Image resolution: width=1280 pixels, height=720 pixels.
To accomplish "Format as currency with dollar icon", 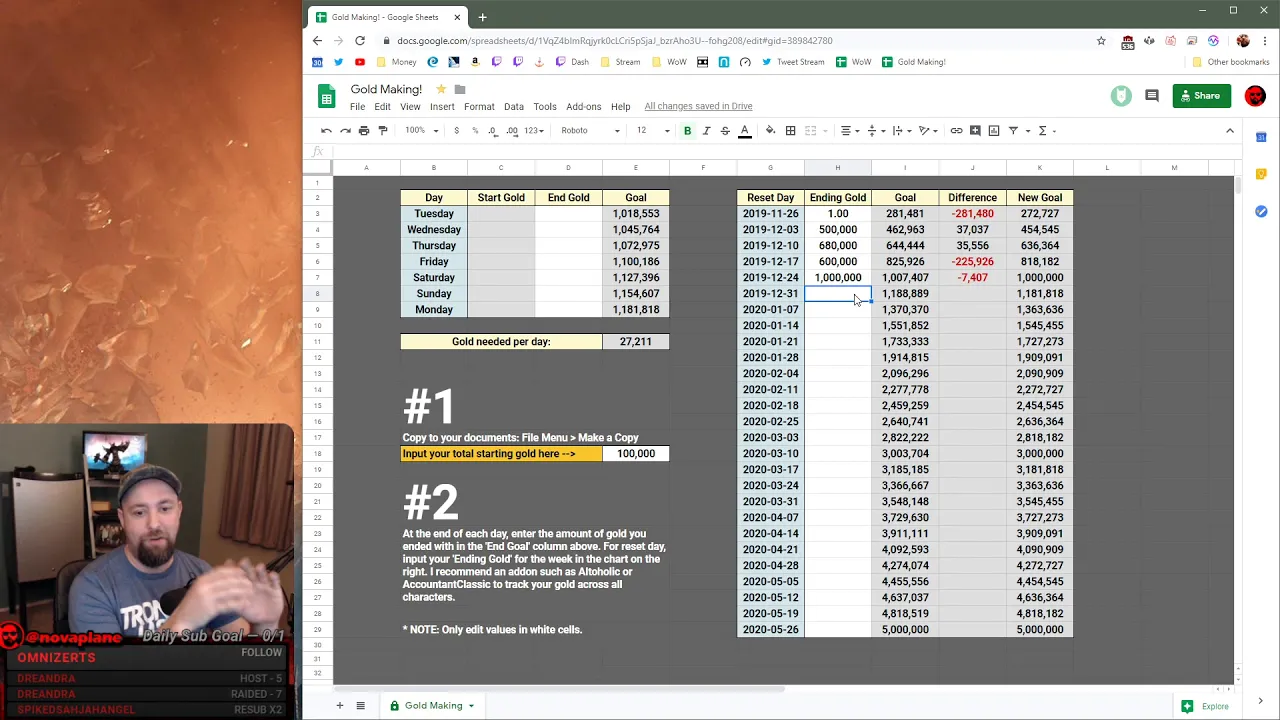I will coord(456,130).
